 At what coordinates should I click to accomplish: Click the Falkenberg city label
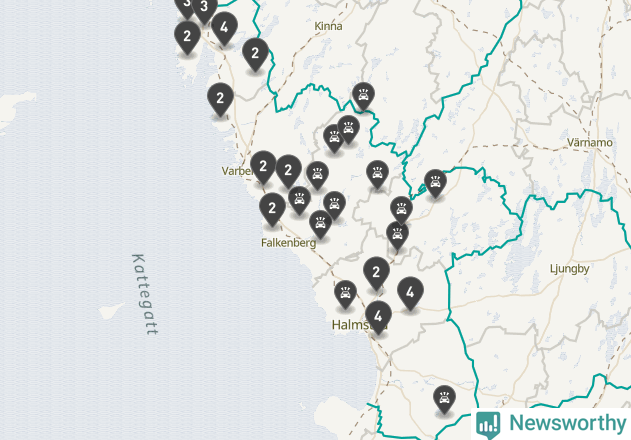(x=289, y=243)
